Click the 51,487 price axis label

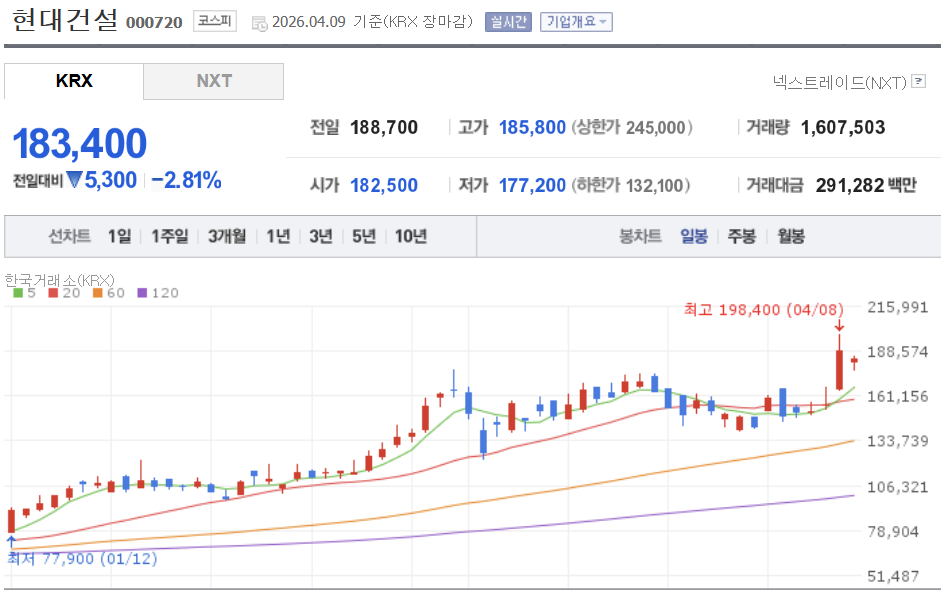pyautogui.click(x=894, y=577)
